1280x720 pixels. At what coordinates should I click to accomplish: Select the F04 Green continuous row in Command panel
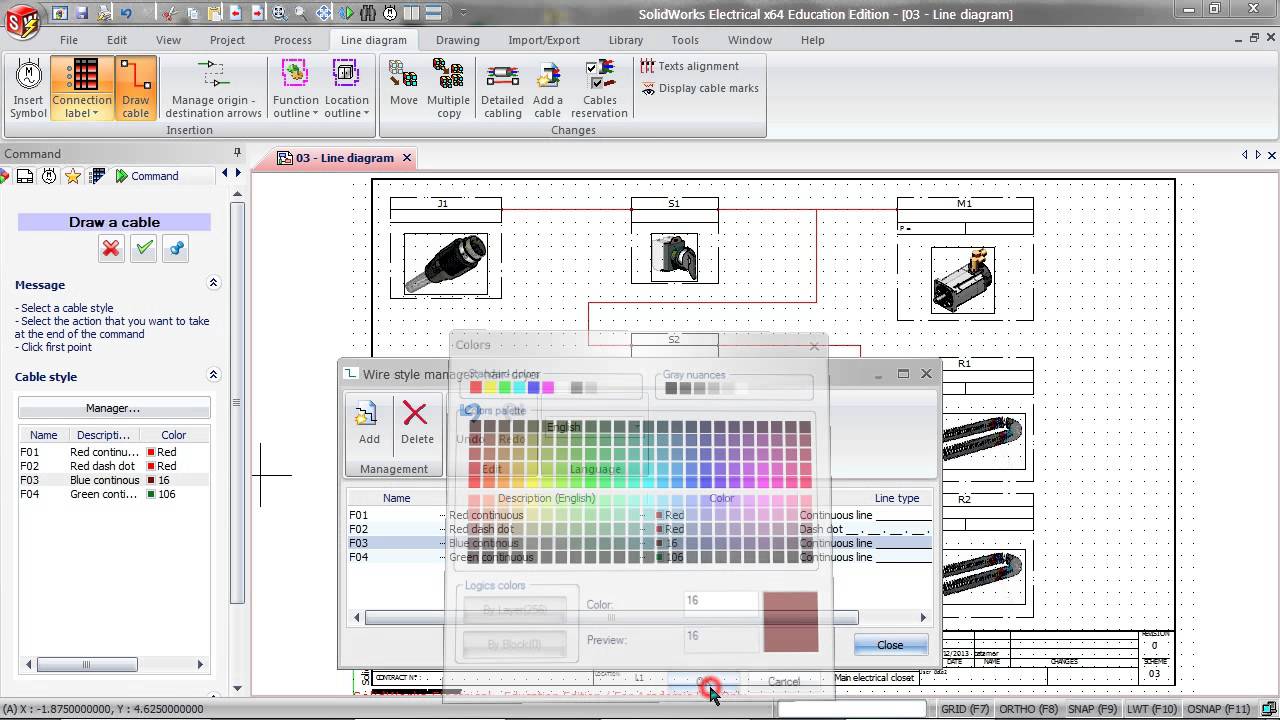coord(113,494)
